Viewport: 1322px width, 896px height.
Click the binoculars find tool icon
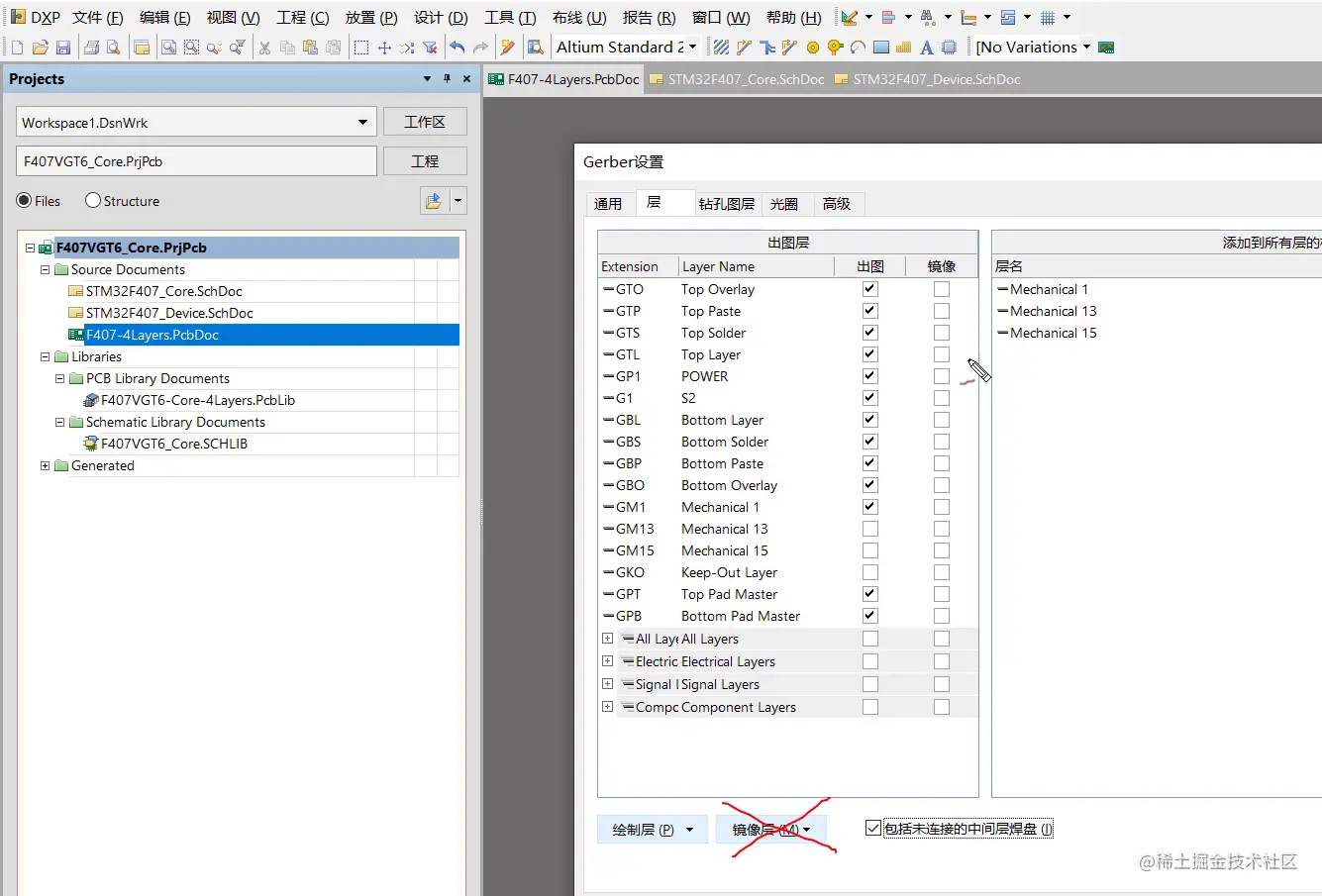tap(928, 17)
